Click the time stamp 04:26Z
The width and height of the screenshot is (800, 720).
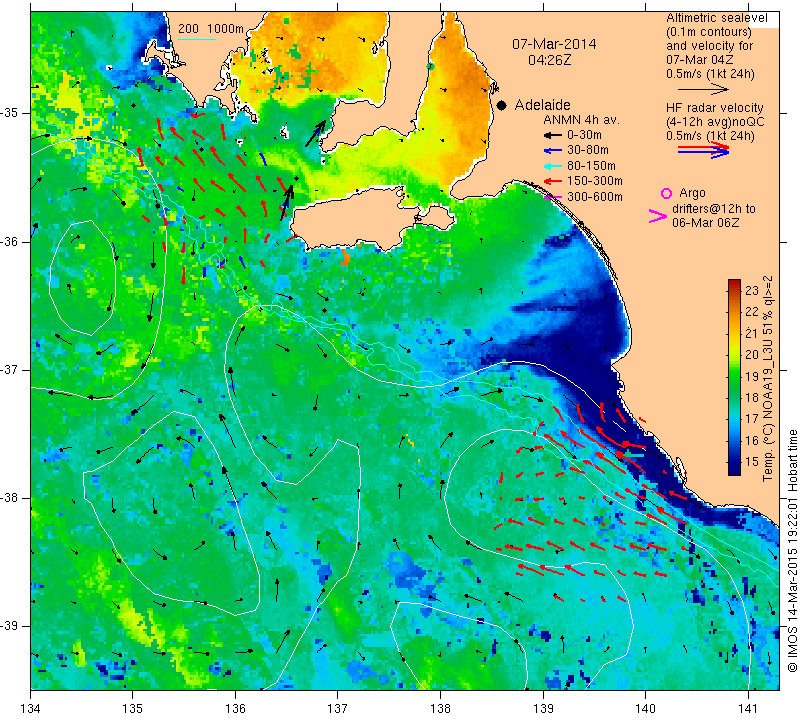tap(549, 60)
